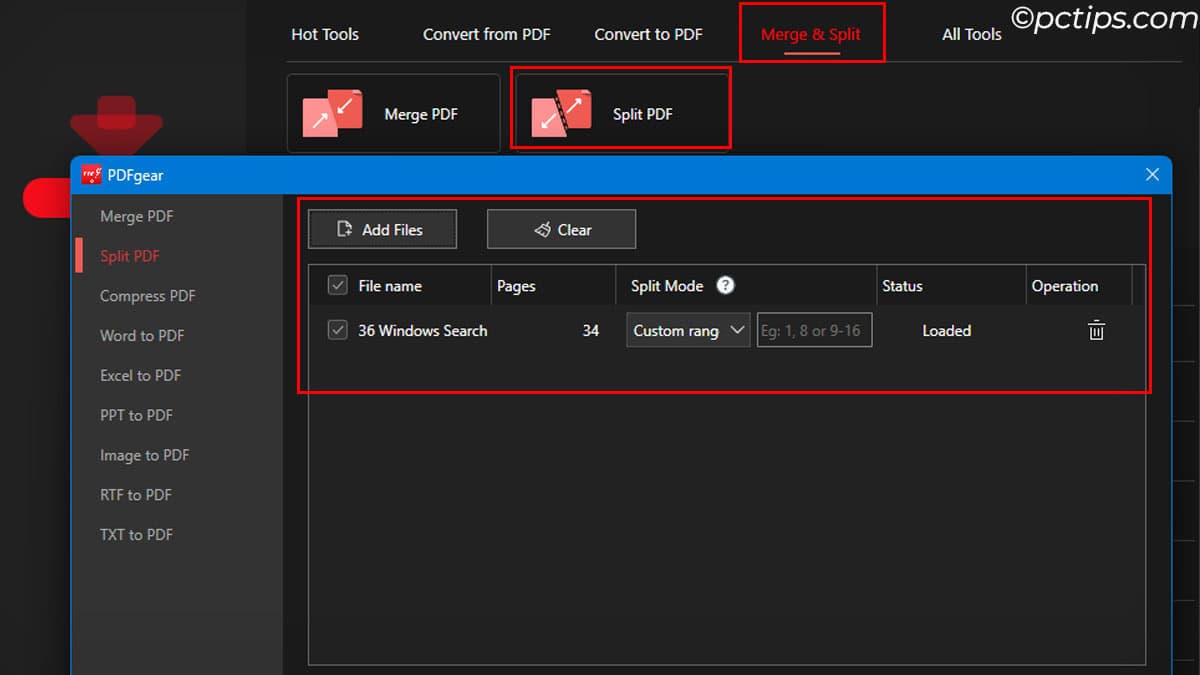1200x675 pixels.
Task: Select Split PDF in the sidebar
Action: coord(130,256)
